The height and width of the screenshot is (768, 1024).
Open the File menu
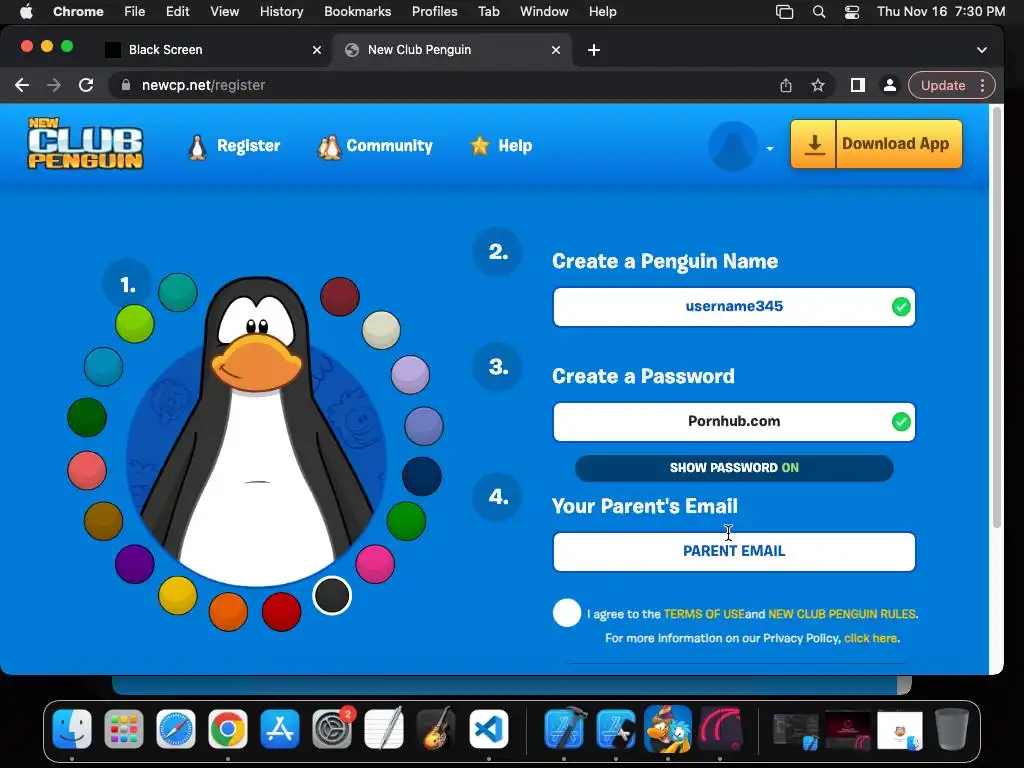pyautogui.click(x=135, y=12)
